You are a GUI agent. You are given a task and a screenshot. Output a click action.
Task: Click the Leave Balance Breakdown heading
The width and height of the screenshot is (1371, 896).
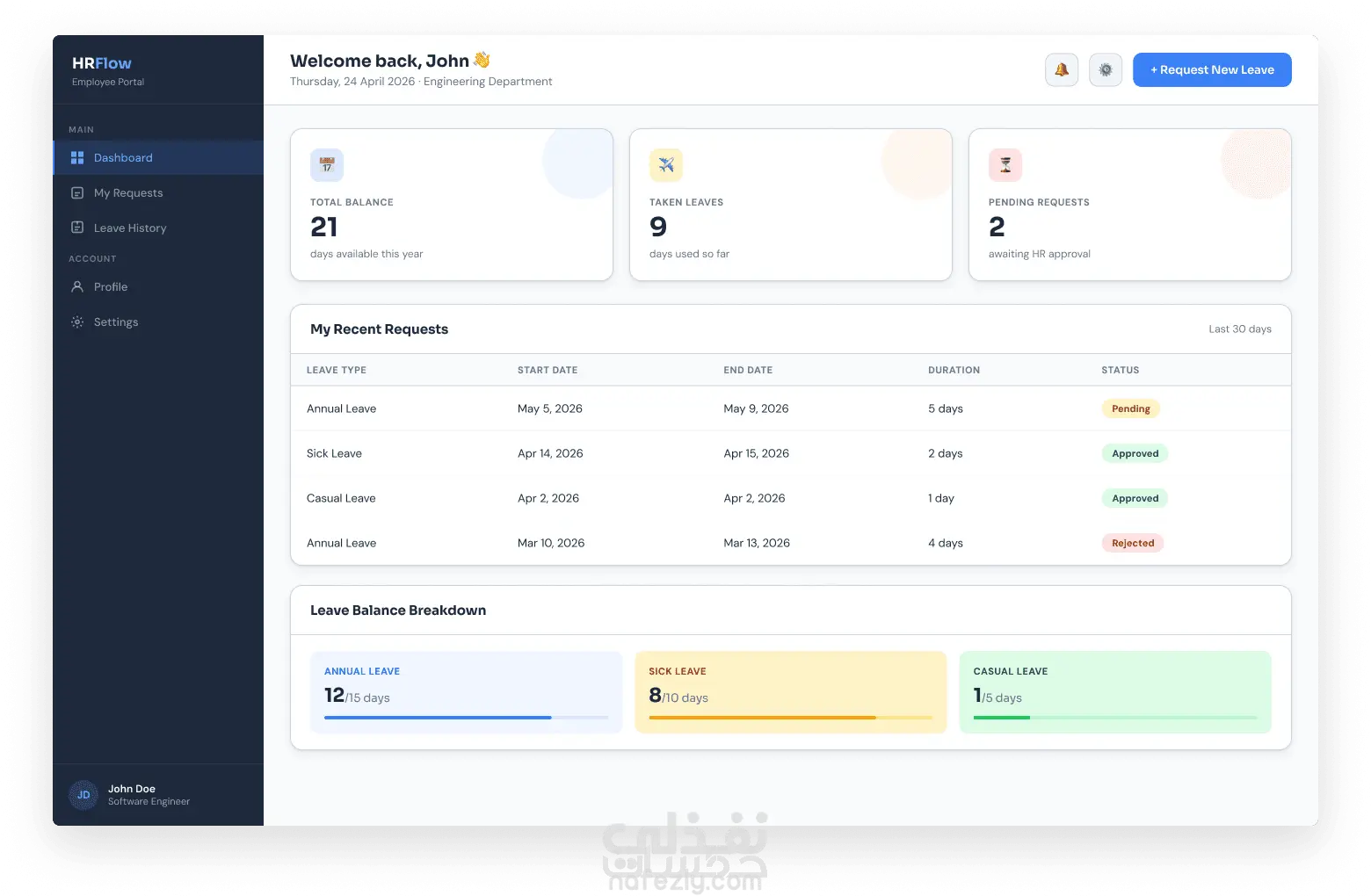(398, 610)
